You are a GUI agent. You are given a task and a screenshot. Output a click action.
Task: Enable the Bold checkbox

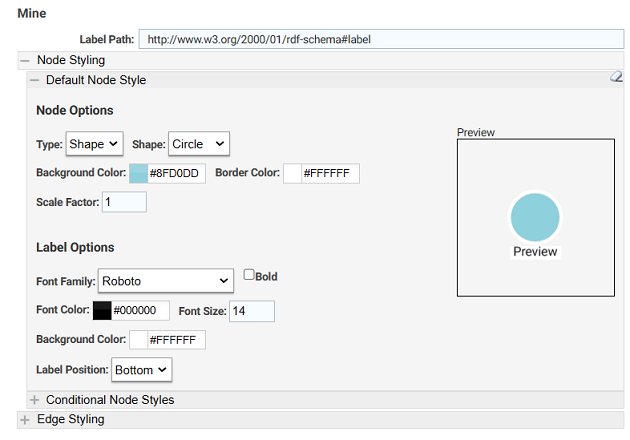pyautogui.click(x=249, y=274)
